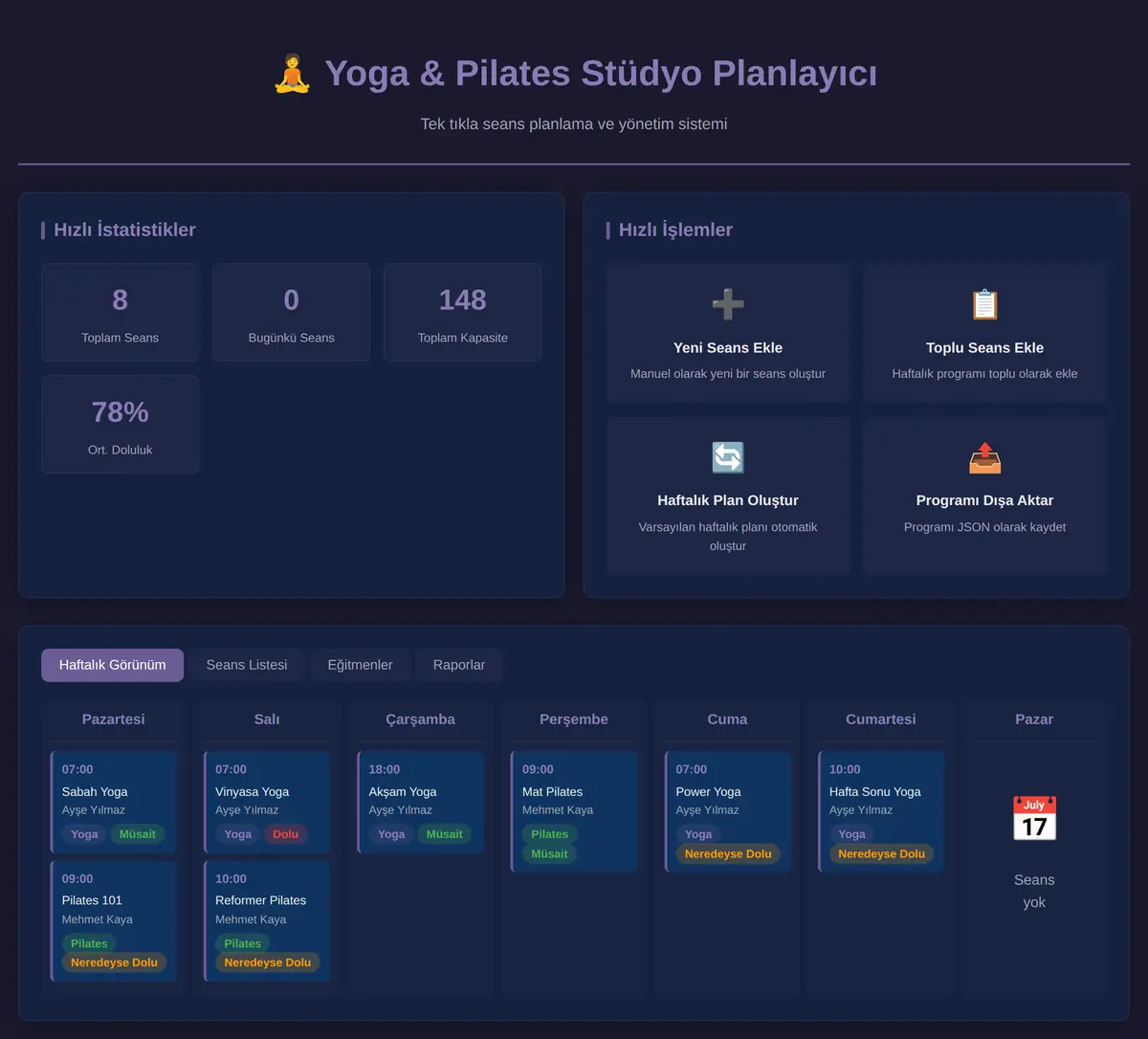The width and height of the screenshot is (1148, 1039).
Task: Open the Hafta Sonu Yoga session title
Action: click(874, 791)
